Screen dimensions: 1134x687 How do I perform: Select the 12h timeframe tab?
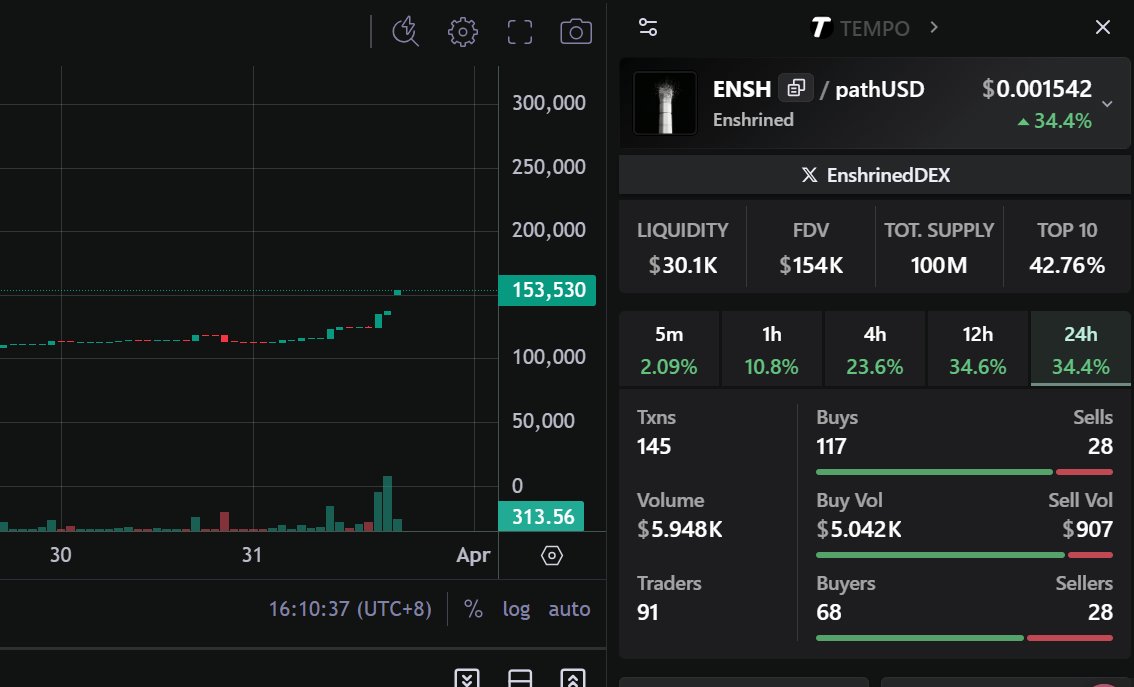point(977,349)
